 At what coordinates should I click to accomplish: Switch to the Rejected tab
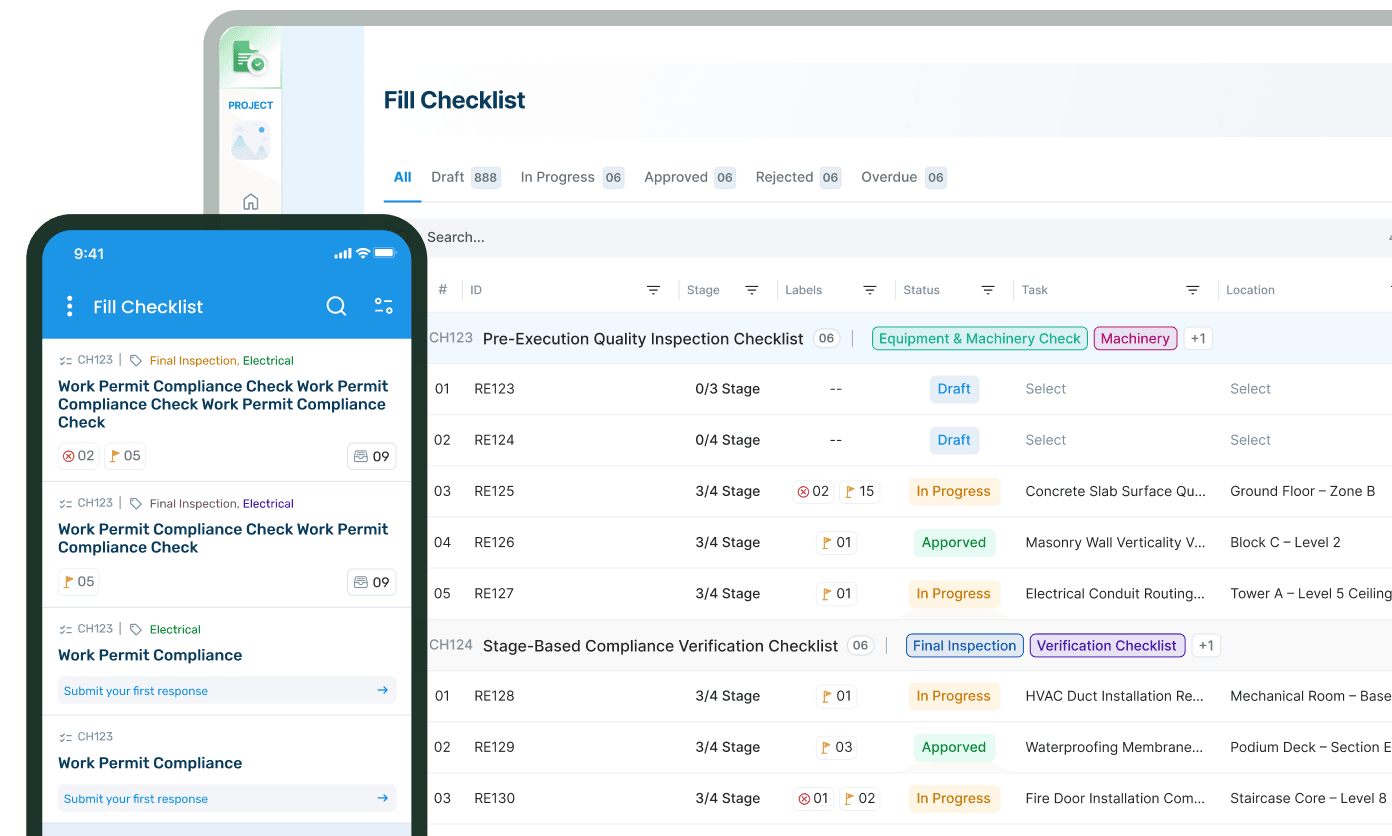[798, 177]
